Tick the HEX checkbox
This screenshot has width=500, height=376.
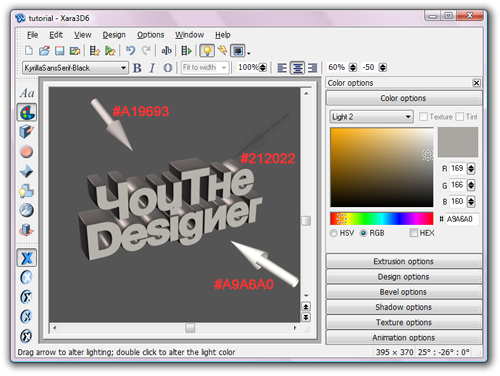(414, 233)
